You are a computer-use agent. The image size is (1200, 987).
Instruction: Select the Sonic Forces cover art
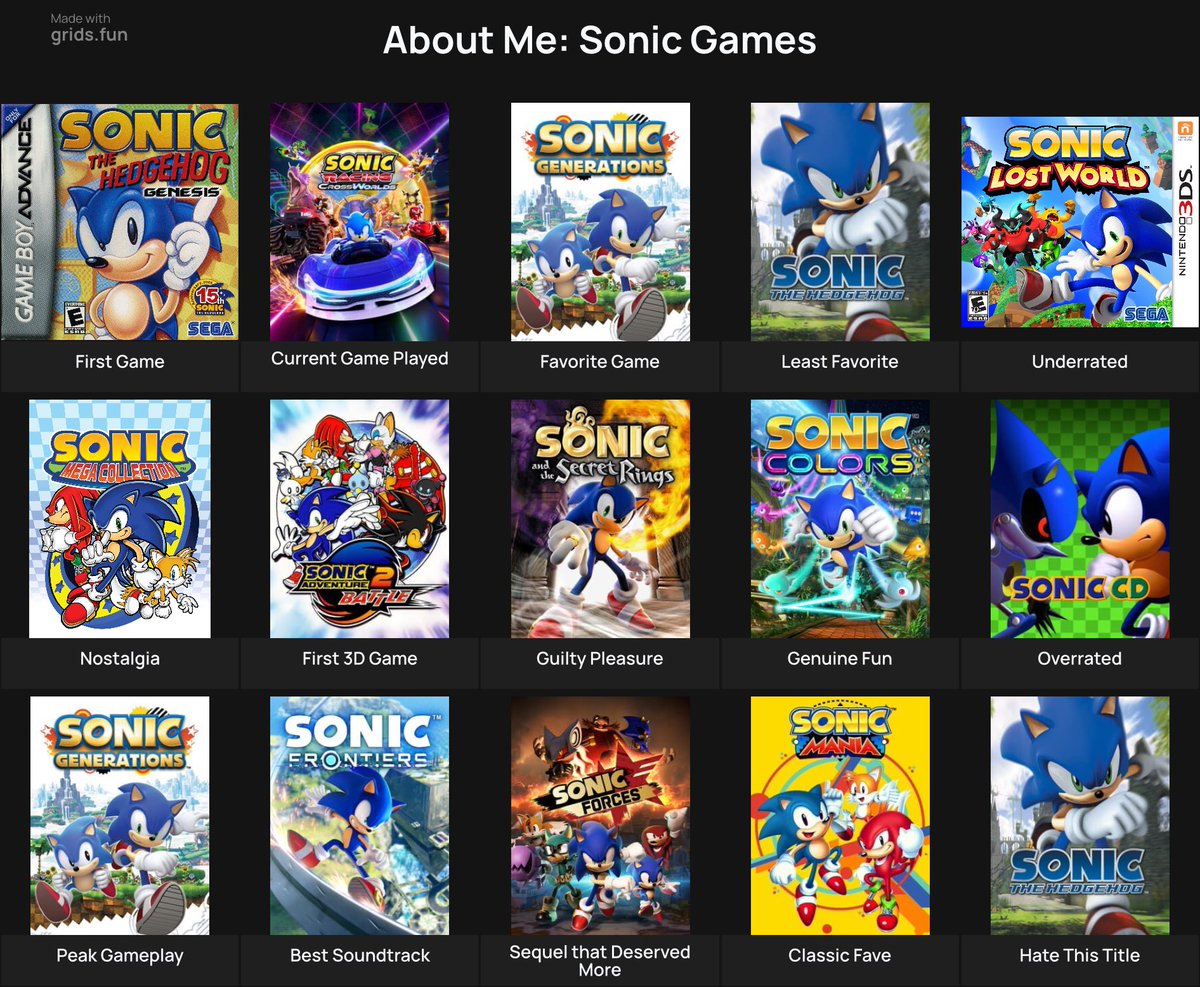(600, 816)
